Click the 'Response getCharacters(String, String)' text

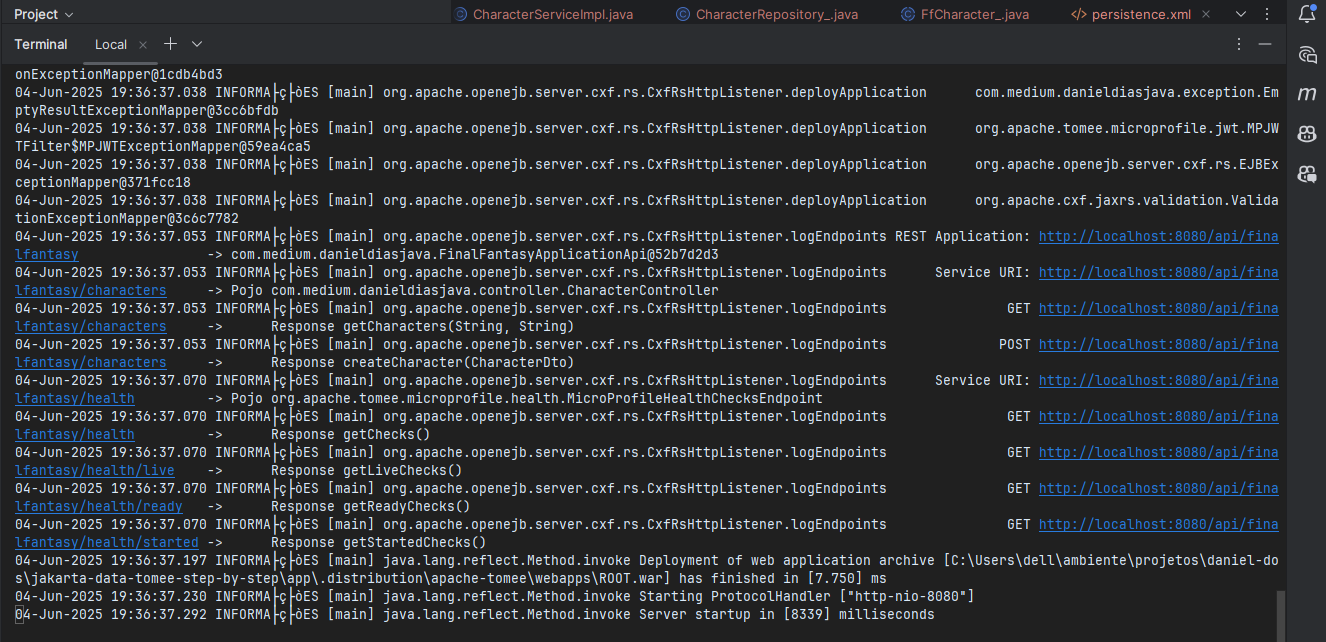(423, 326)
